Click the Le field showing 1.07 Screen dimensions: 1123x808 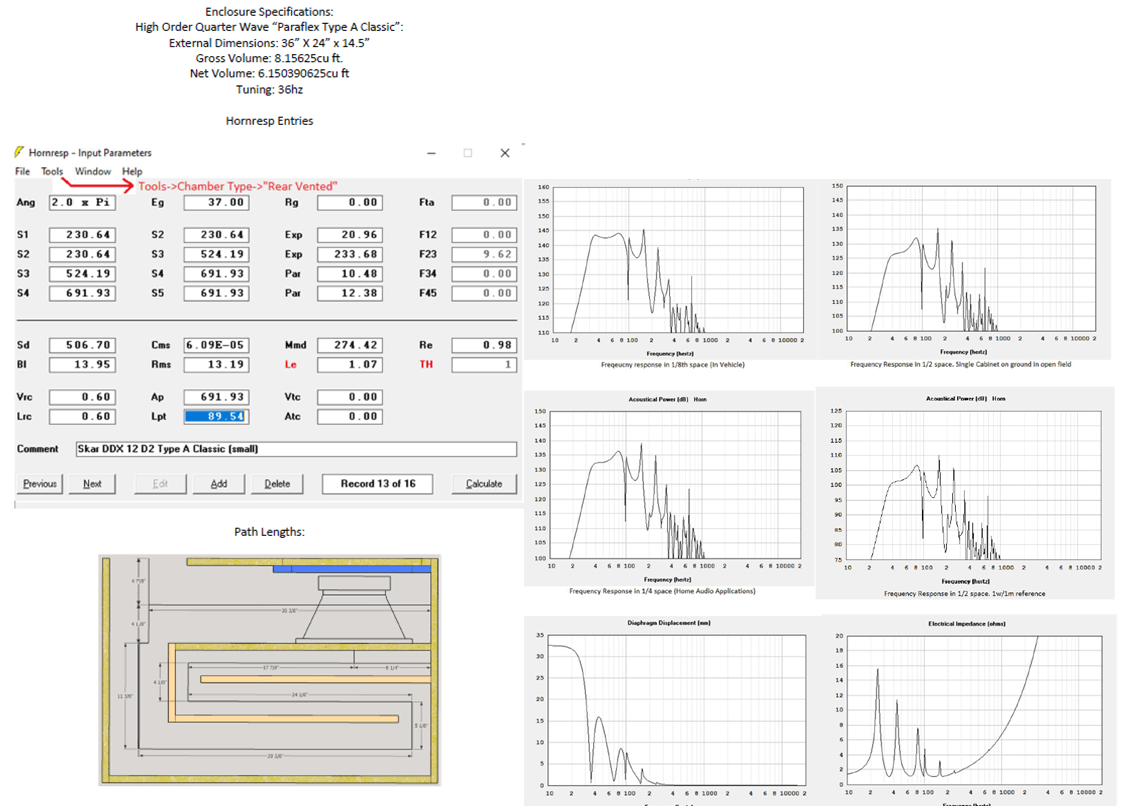[350, 365]
